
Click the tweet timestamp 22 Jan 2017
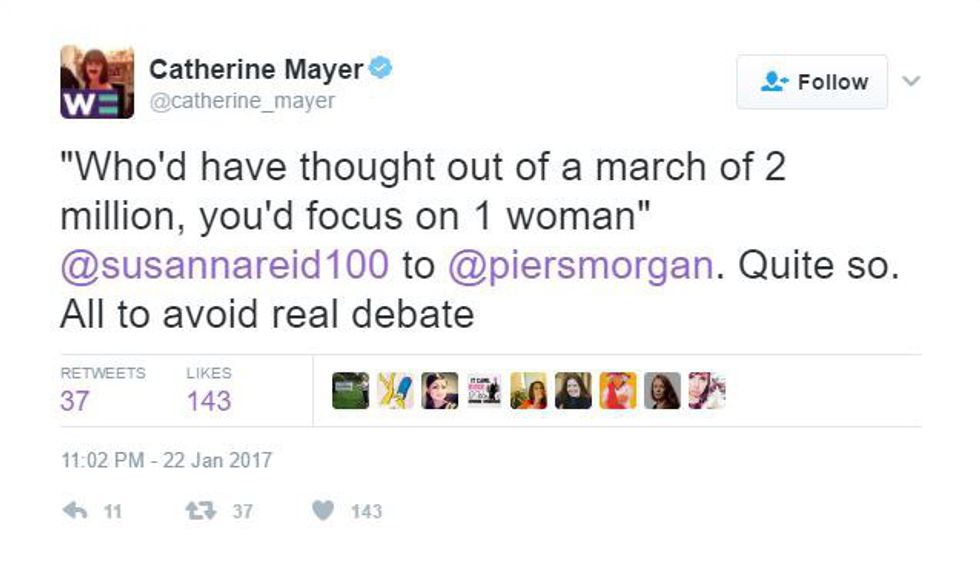pyautogui.click(x=166, y=461)
